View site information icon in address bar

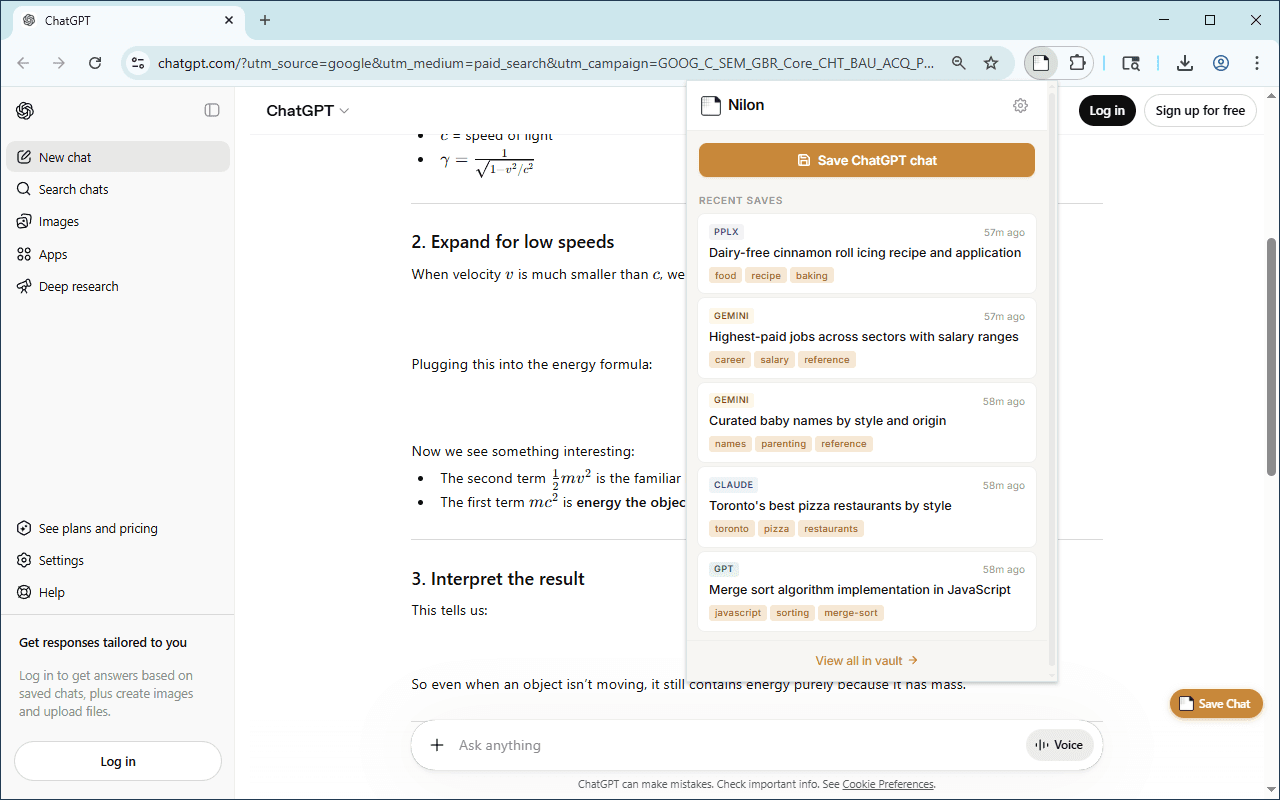point(138,63)
